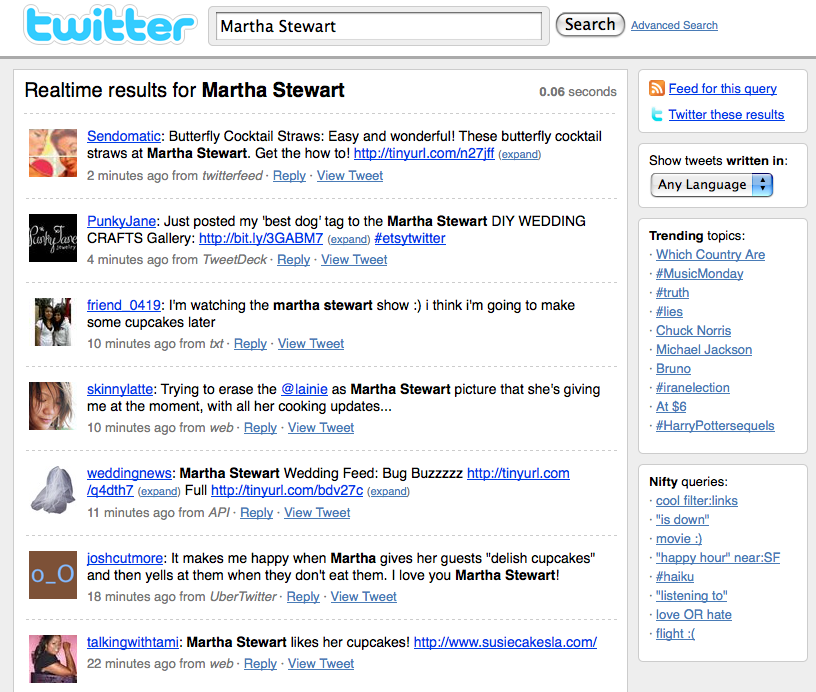The width and height of the screenshot is (816, 692).
Task: Run nifty query cool filter:links
Action: click(x=697, y=501)
